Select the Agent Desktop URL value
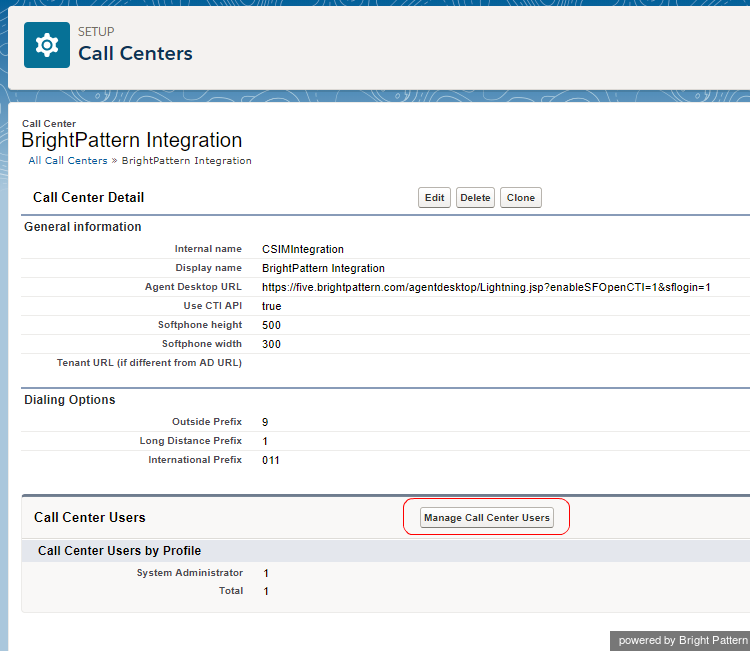 click(486, 287)
